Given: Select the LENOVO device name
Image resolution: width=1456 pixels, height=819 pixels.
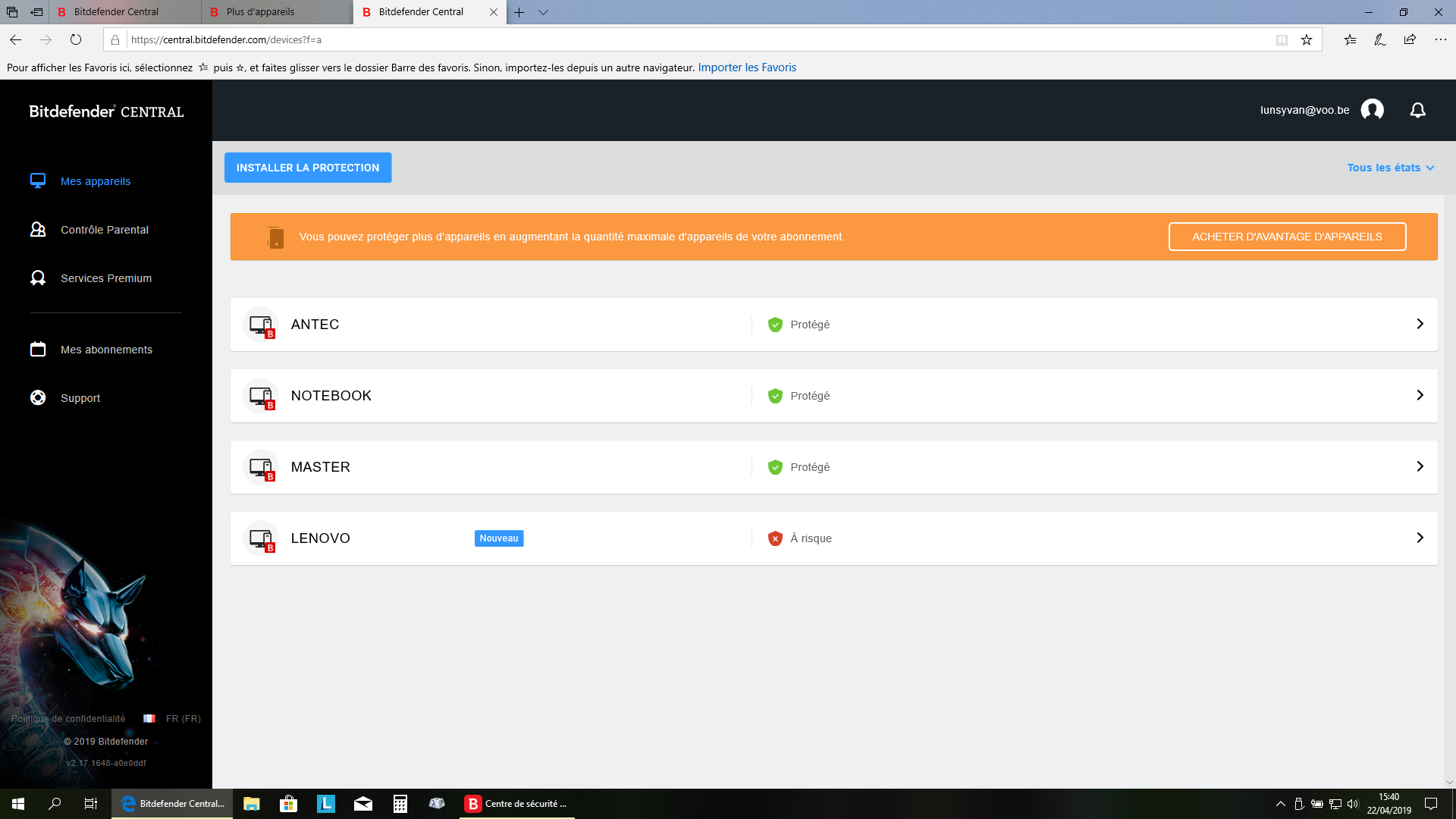Looking at the screenshot, I should point(321,538).
